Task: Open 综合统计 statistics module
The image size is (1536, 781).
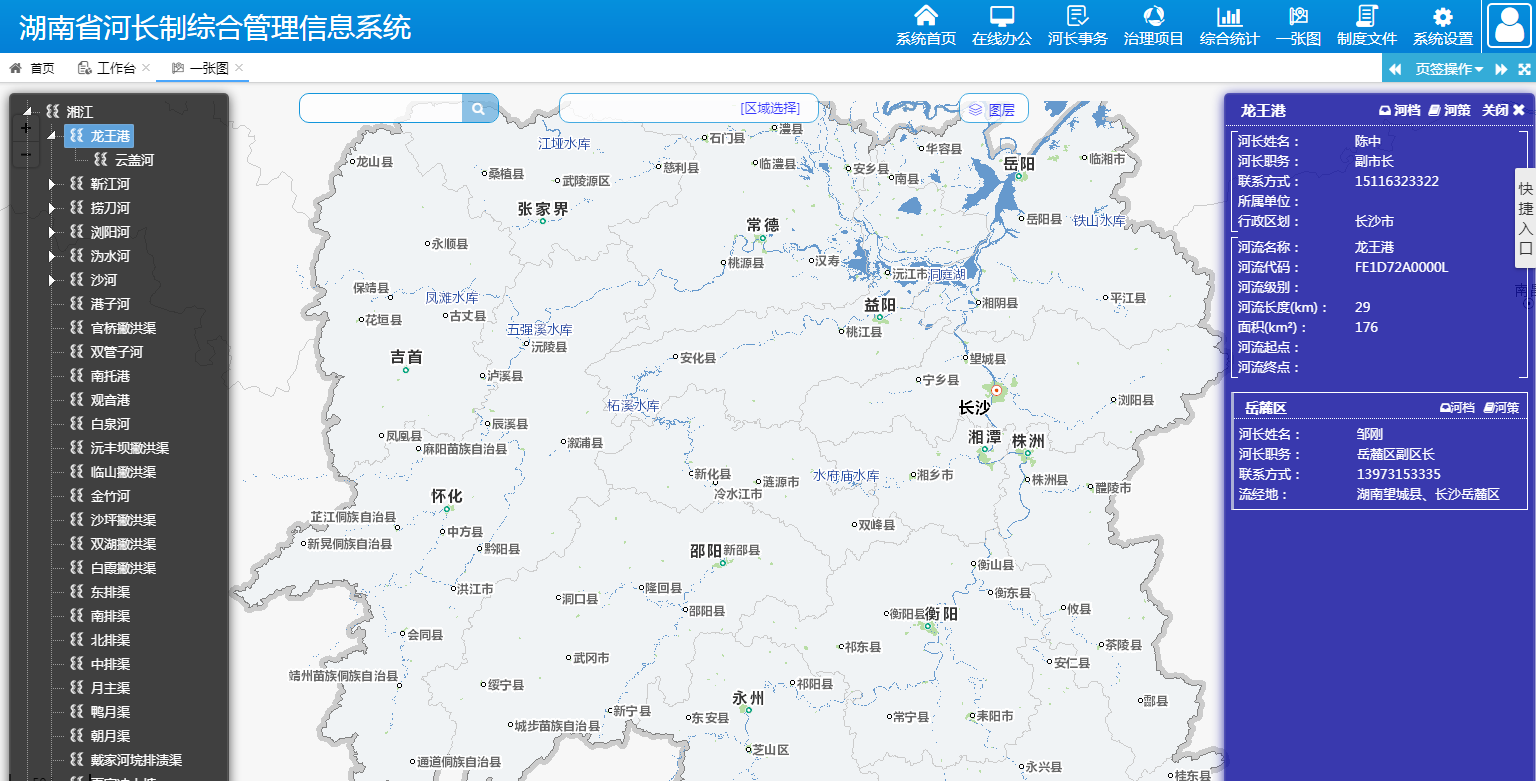Action: (x=1230, y=26)
